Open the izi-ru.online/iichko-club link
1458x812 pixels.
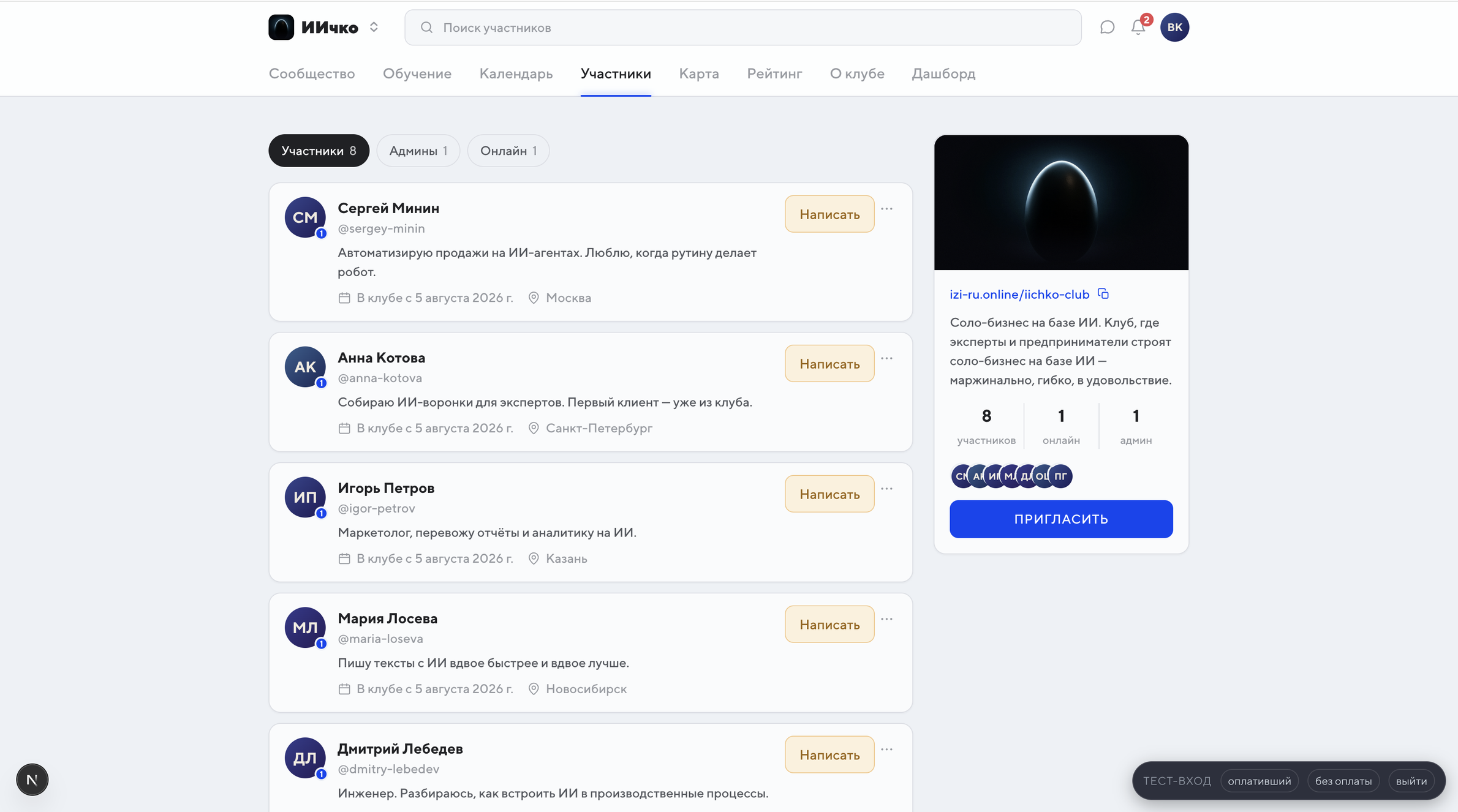coord(1019,295)
